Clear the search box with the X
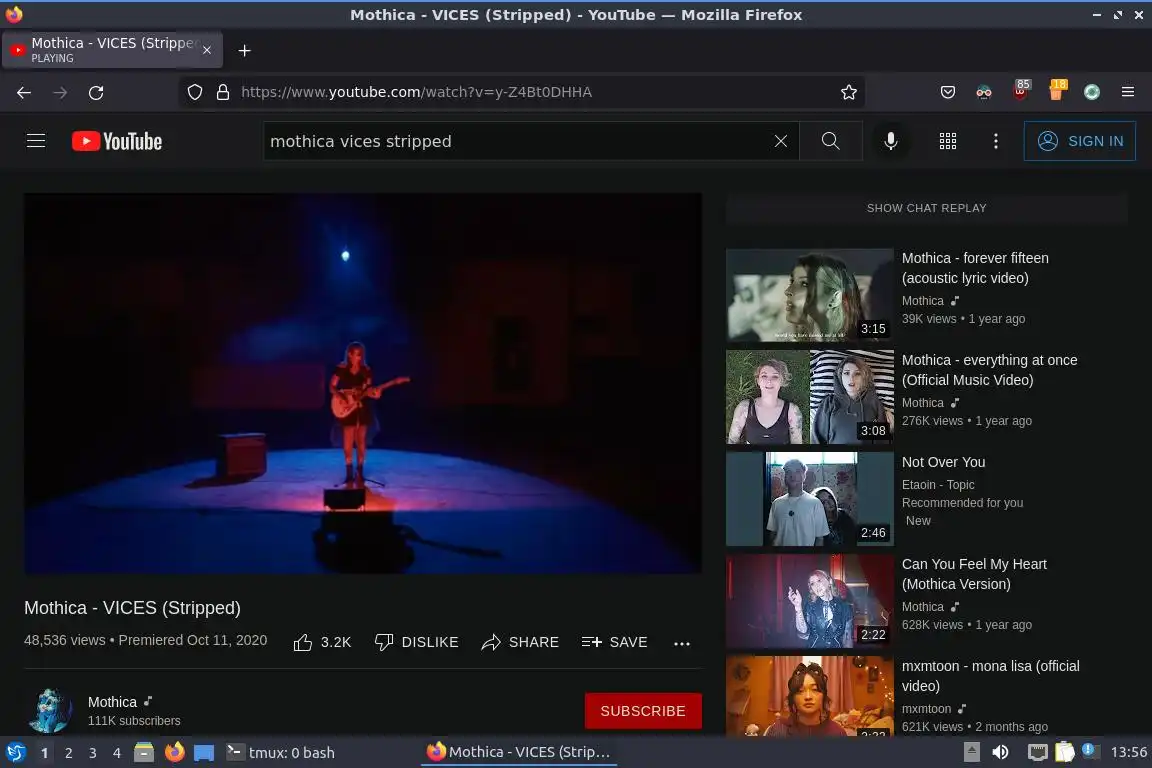This screenshot has height=768, width=1152. [x=781, y=141]
